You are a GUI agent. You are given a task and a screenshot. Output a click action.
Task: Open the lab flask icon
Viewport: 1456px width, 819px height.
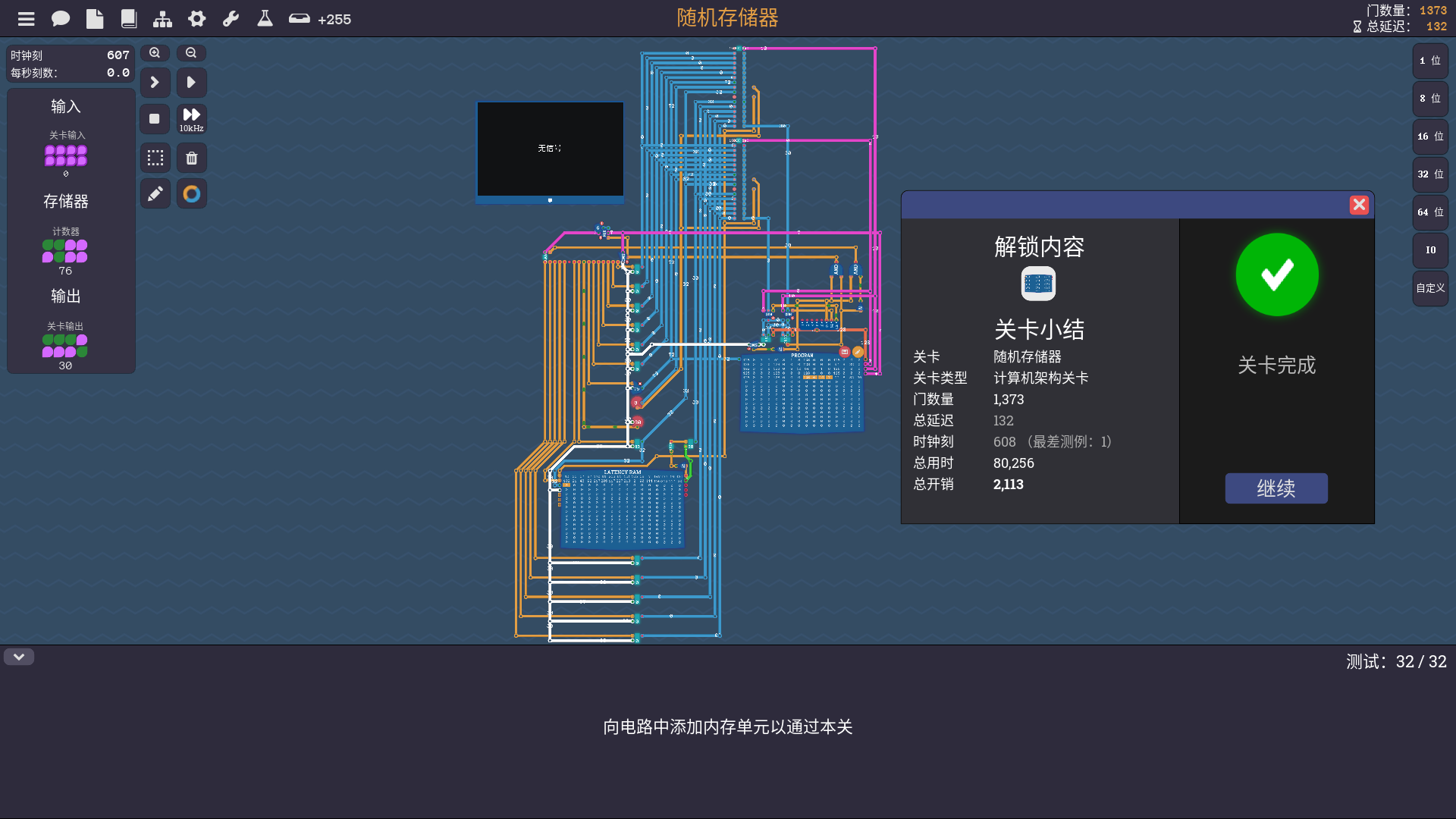(x=265, y=19)
